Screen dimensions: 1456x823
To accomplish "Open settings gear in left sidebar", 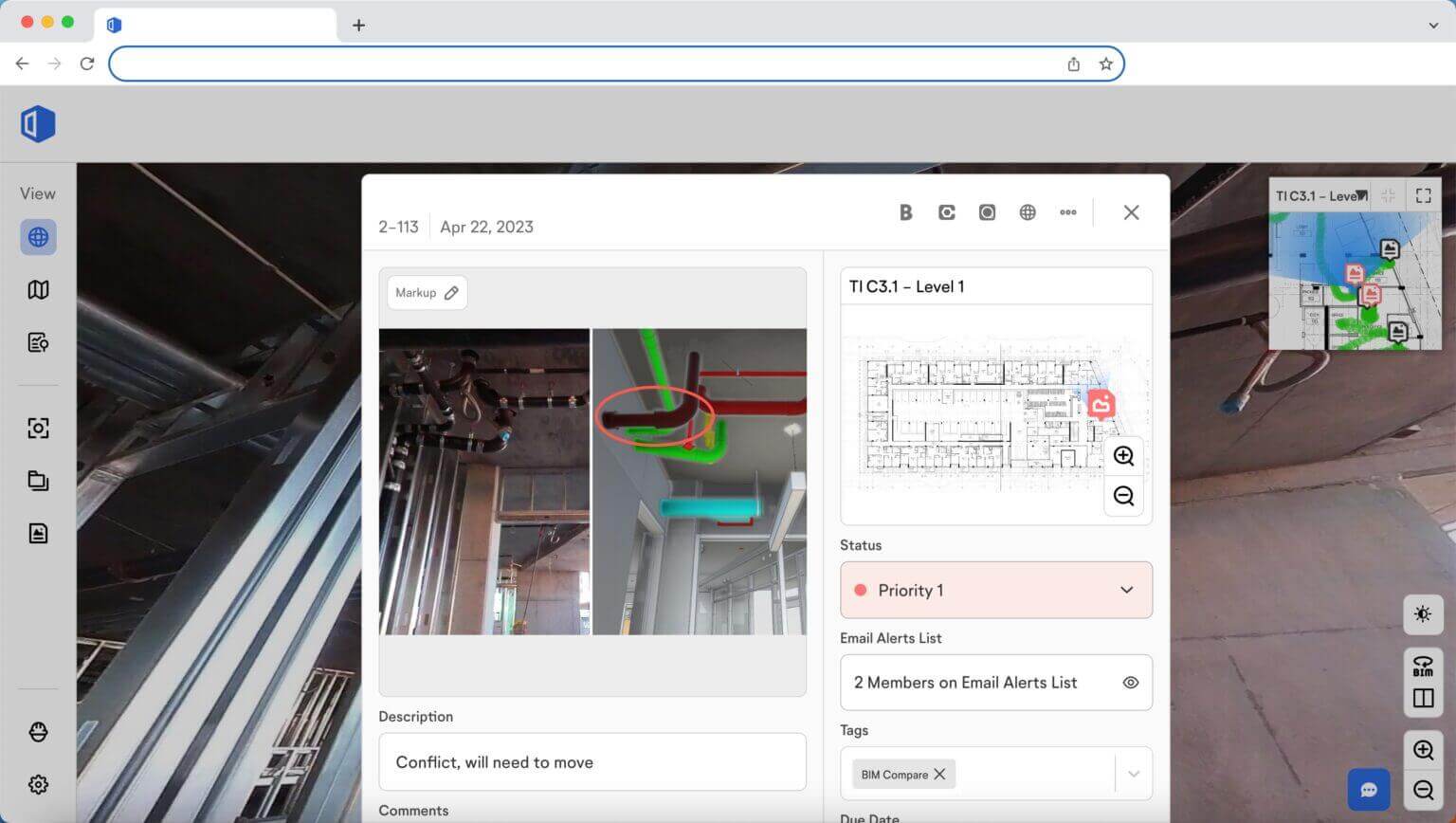I will [38, 784].
